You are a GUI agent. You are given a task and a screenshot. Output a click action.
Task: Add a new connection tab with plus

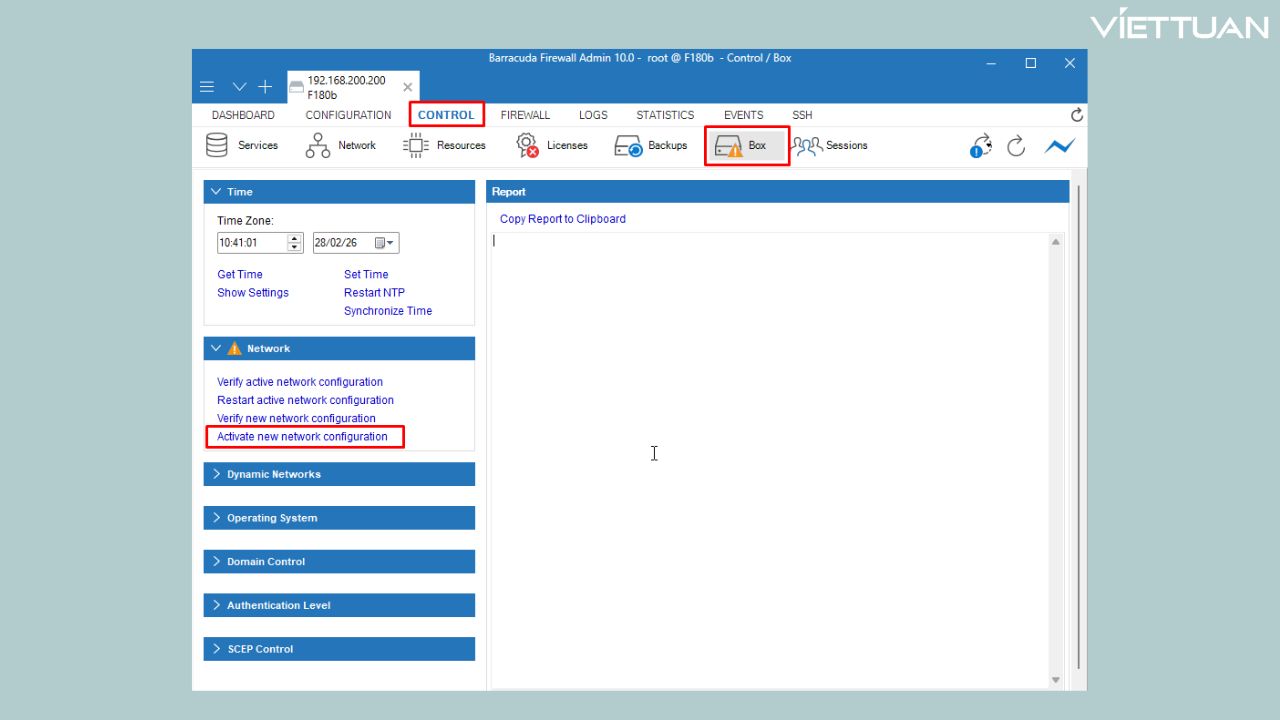click(x=265, y=87)
